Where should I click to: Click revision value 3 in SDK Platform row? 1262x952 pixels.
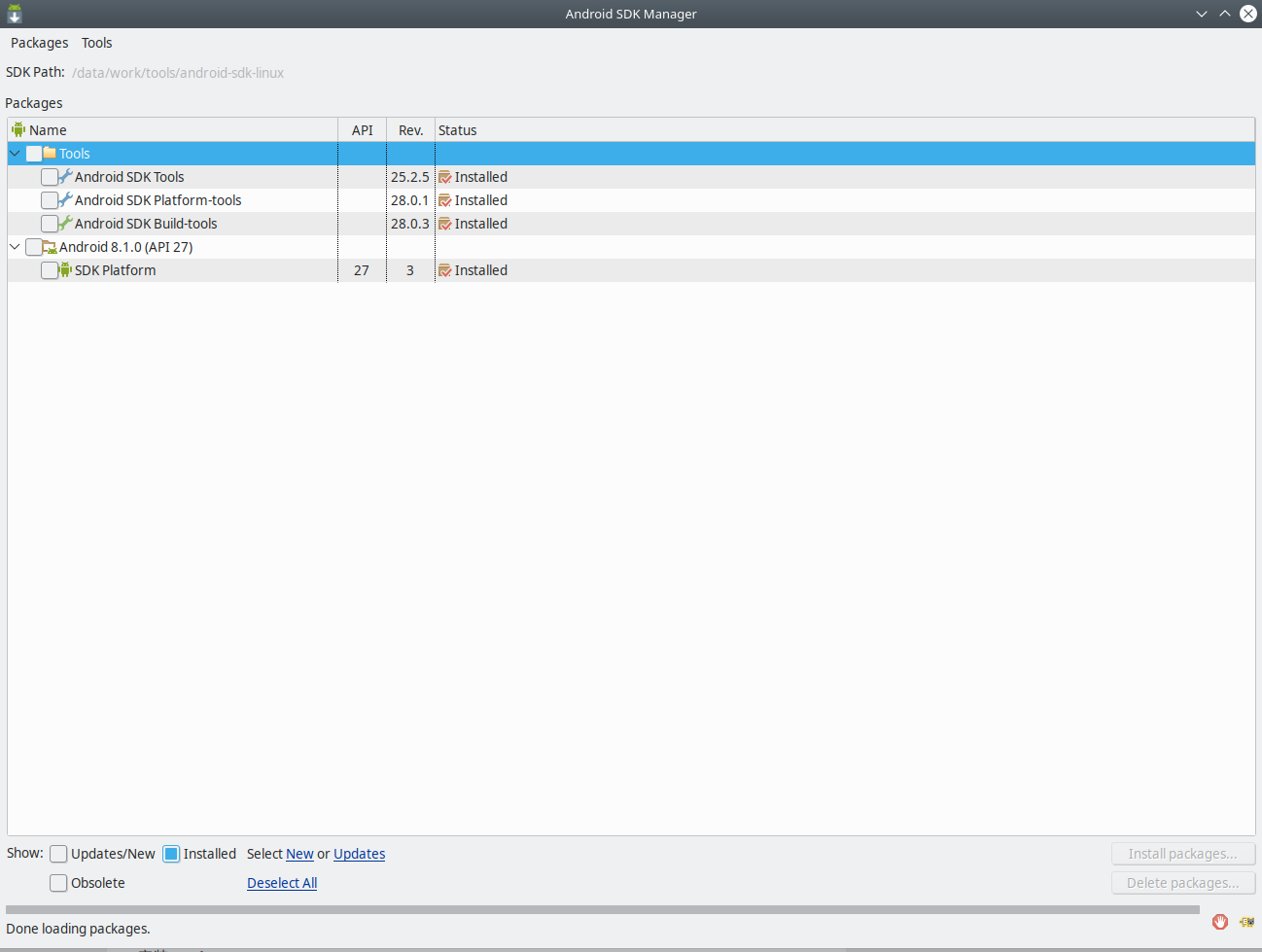[x=410, y=270]
